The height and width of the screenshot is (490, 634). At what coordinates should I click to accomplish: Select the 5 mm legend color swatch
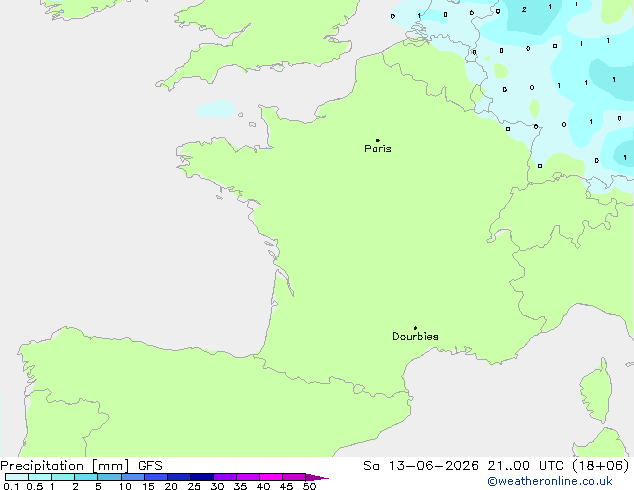(109, 477)
